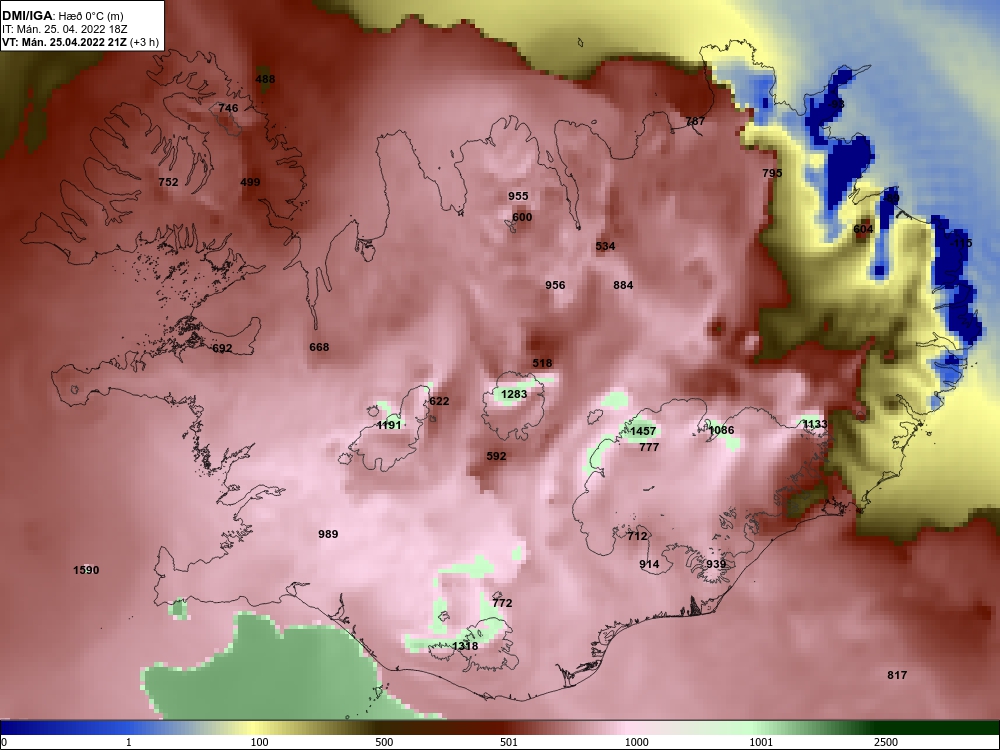Click the map value 772
Screen dimensions: 1000x750
click(x=503, y=603)
